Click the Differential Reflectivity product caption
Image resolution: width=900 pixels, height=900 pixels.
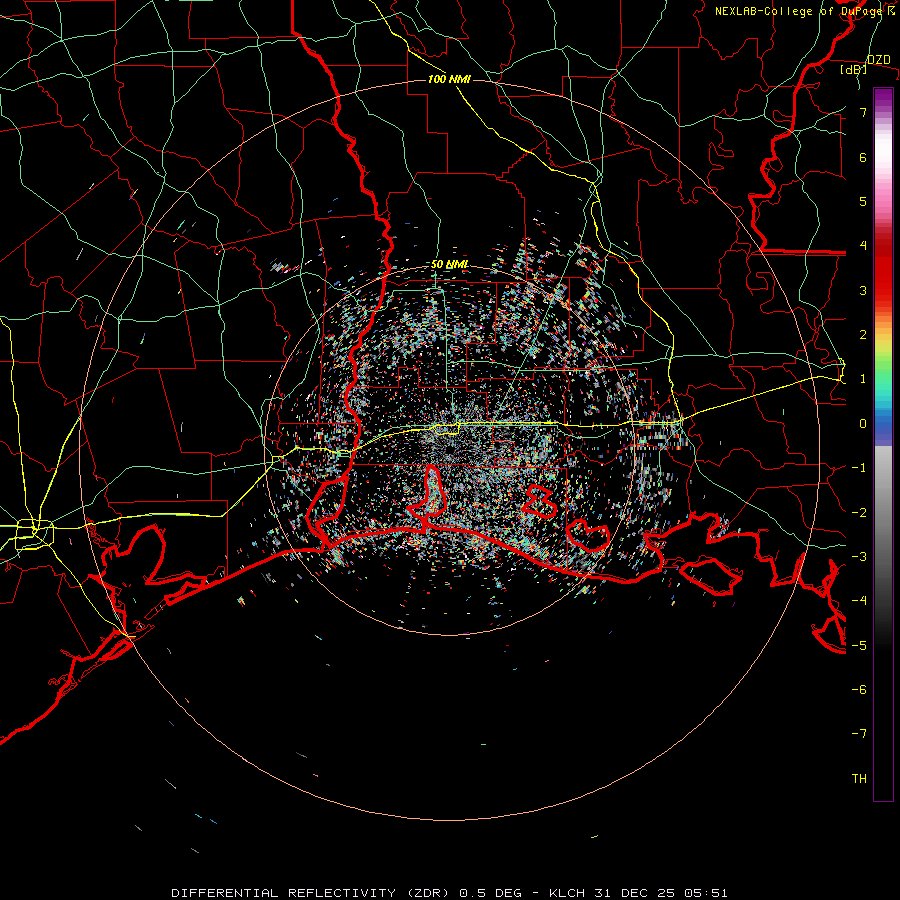(449, 893)
